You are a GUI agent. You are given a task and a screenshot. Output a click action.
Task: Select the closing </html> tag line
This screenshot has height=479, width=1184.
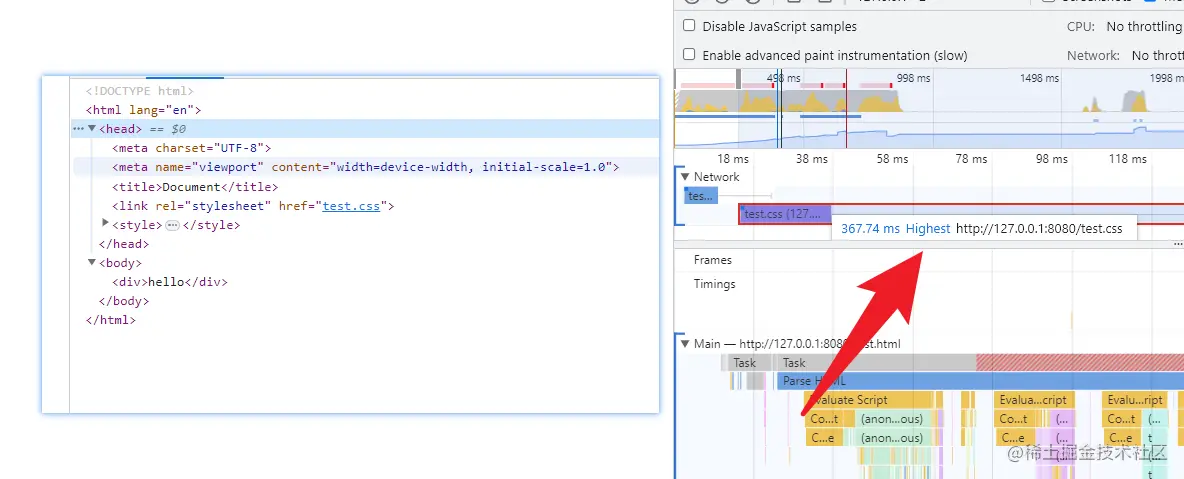pos(111,320)
